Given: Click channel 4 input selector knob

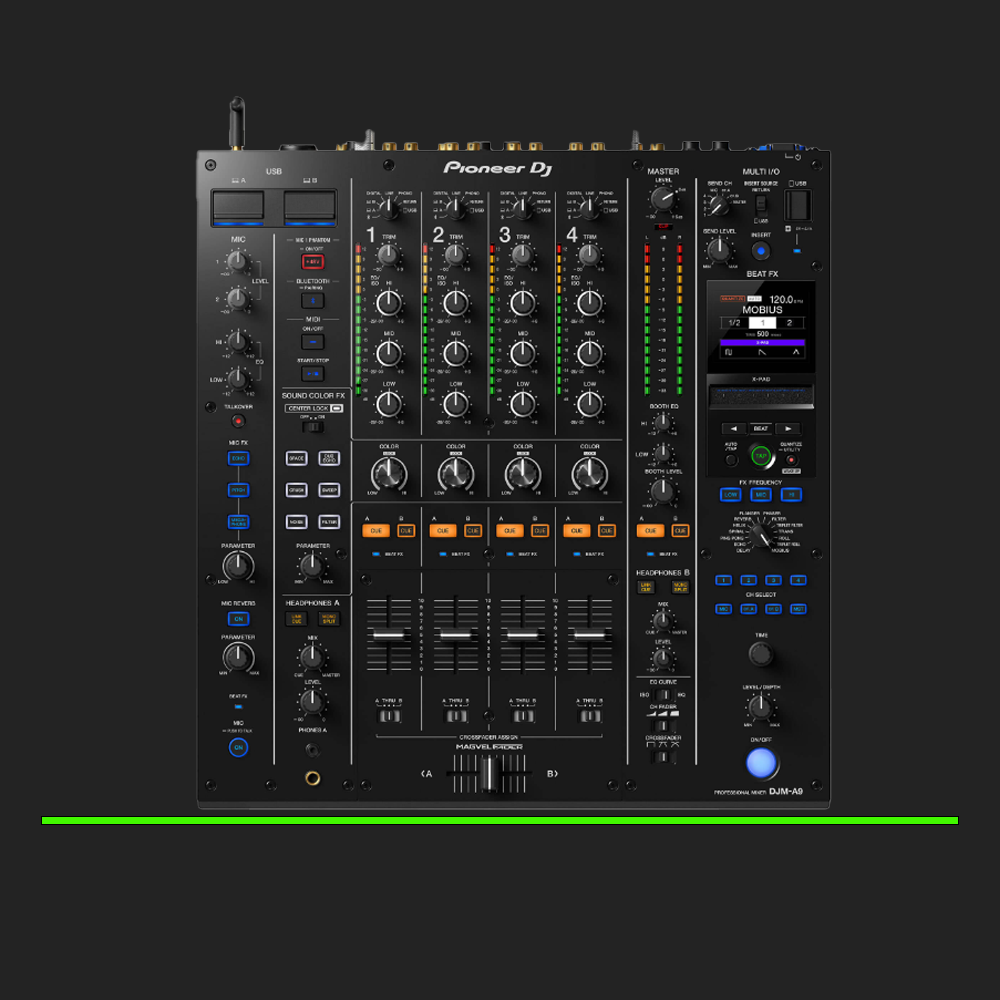Looking at the screenshot, I should coord(589,208).
